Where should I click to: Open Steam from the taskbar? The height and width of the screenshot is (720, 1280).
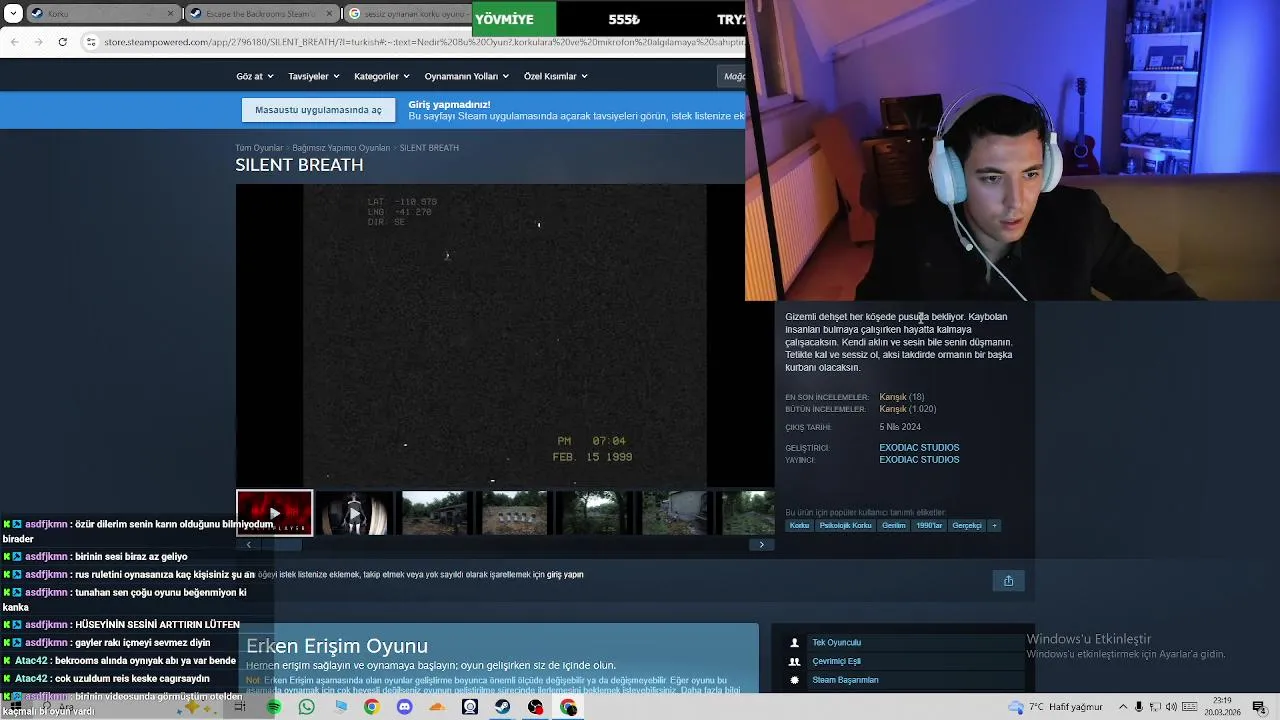tap(502, 707)
